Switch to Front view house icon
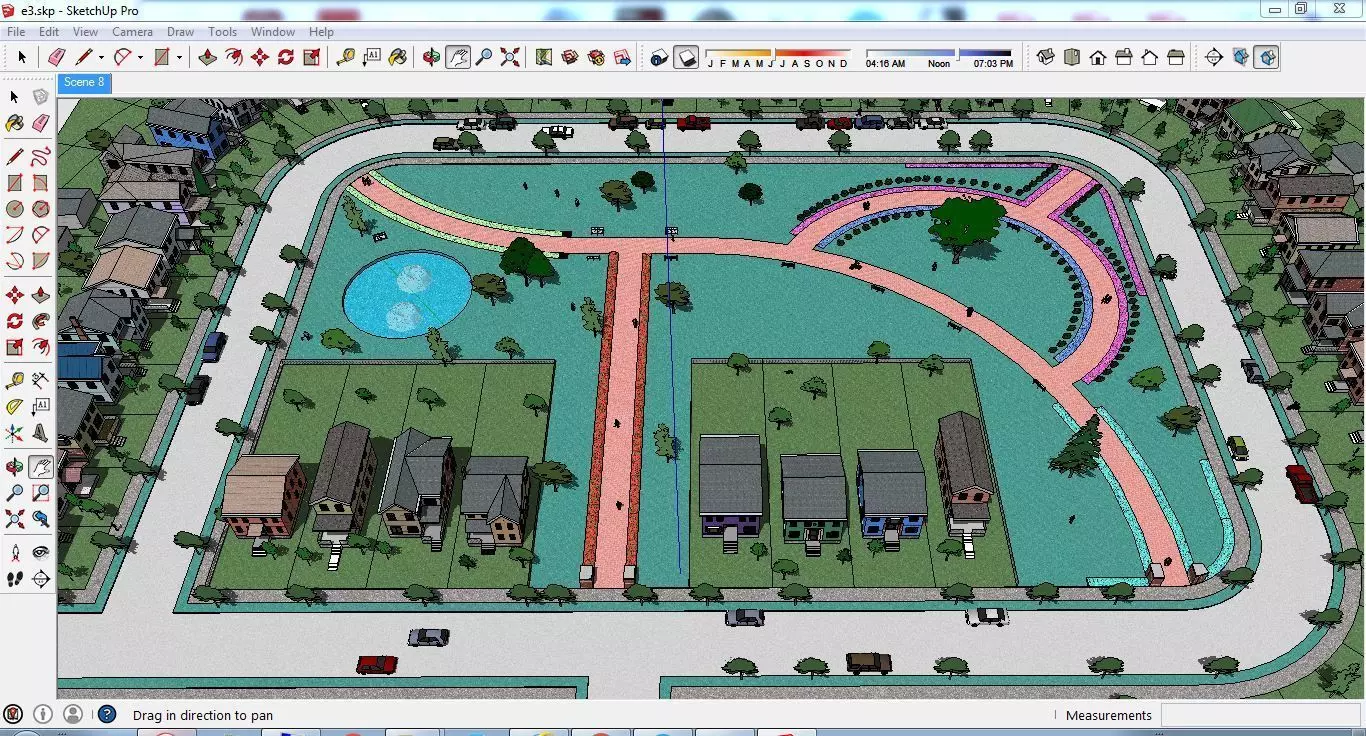 1098,57
